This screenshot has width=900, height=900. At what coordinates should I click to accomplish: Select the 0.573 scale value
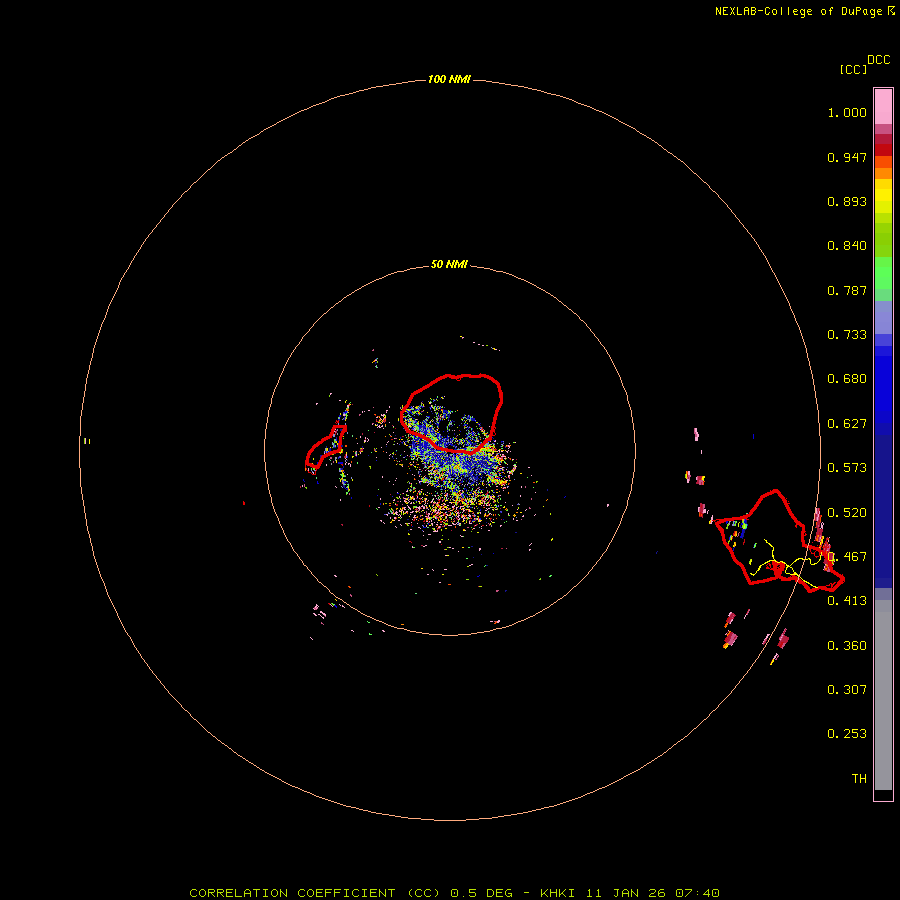point(847,468)
